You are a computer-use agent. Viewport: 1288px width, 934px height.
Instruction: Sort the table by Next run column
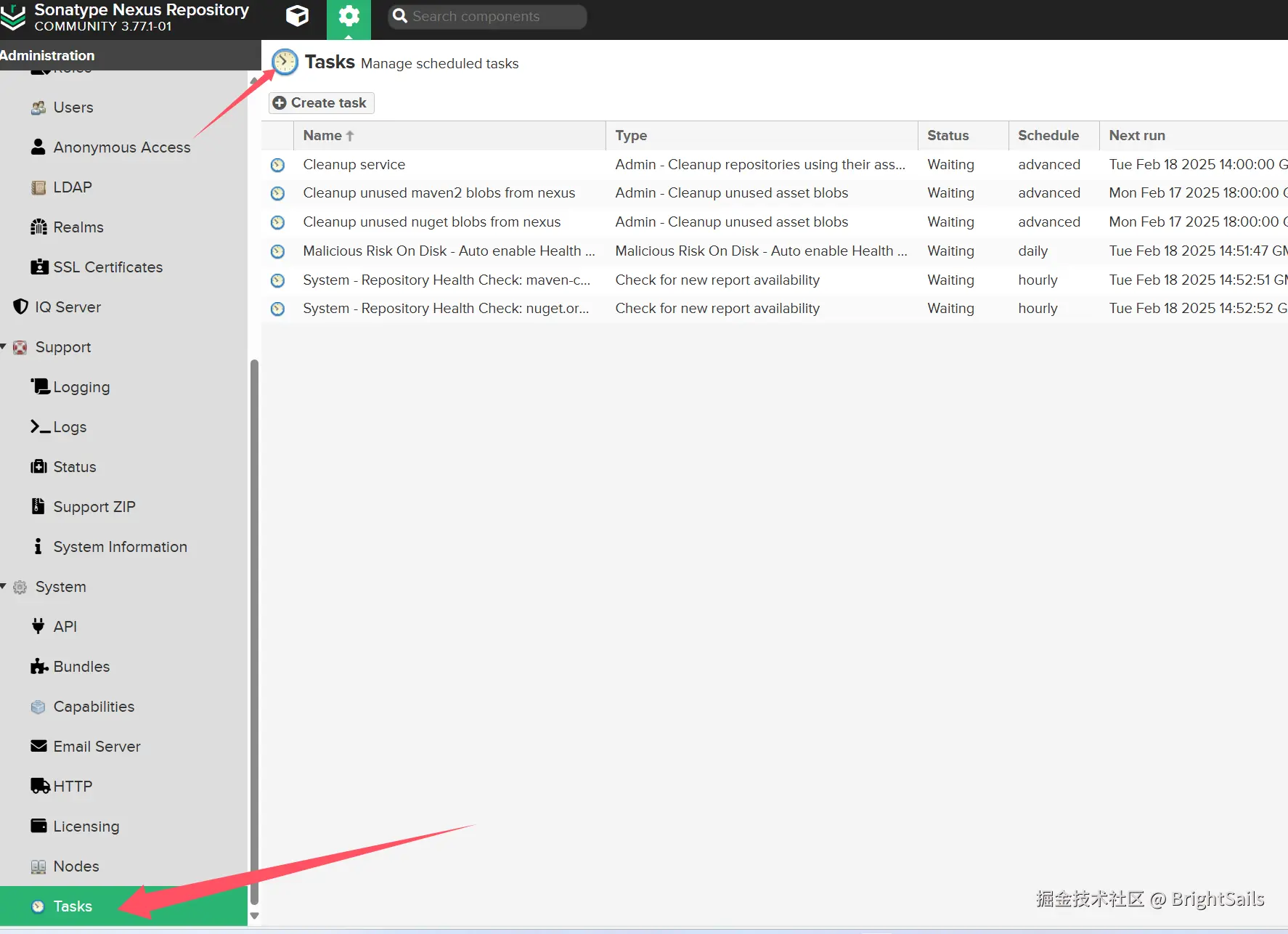[1194, 136]
